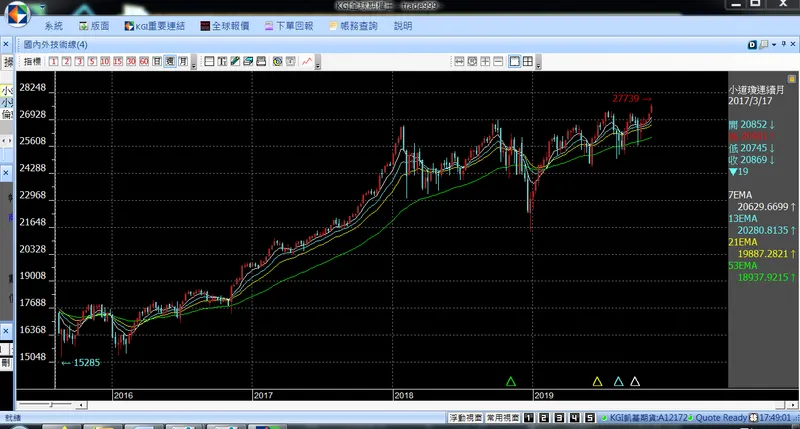
Task: Click the white triangle chart marker
Action: pos(635,382)
